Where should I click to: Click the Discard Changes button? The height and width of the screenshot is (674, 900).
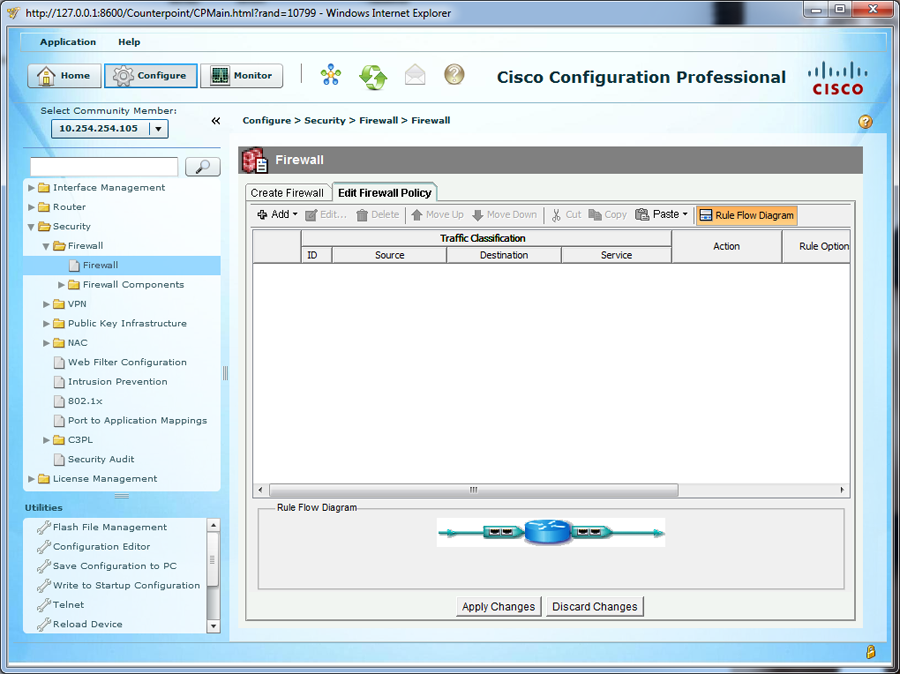pyautogui.click(x=595, y=607)
